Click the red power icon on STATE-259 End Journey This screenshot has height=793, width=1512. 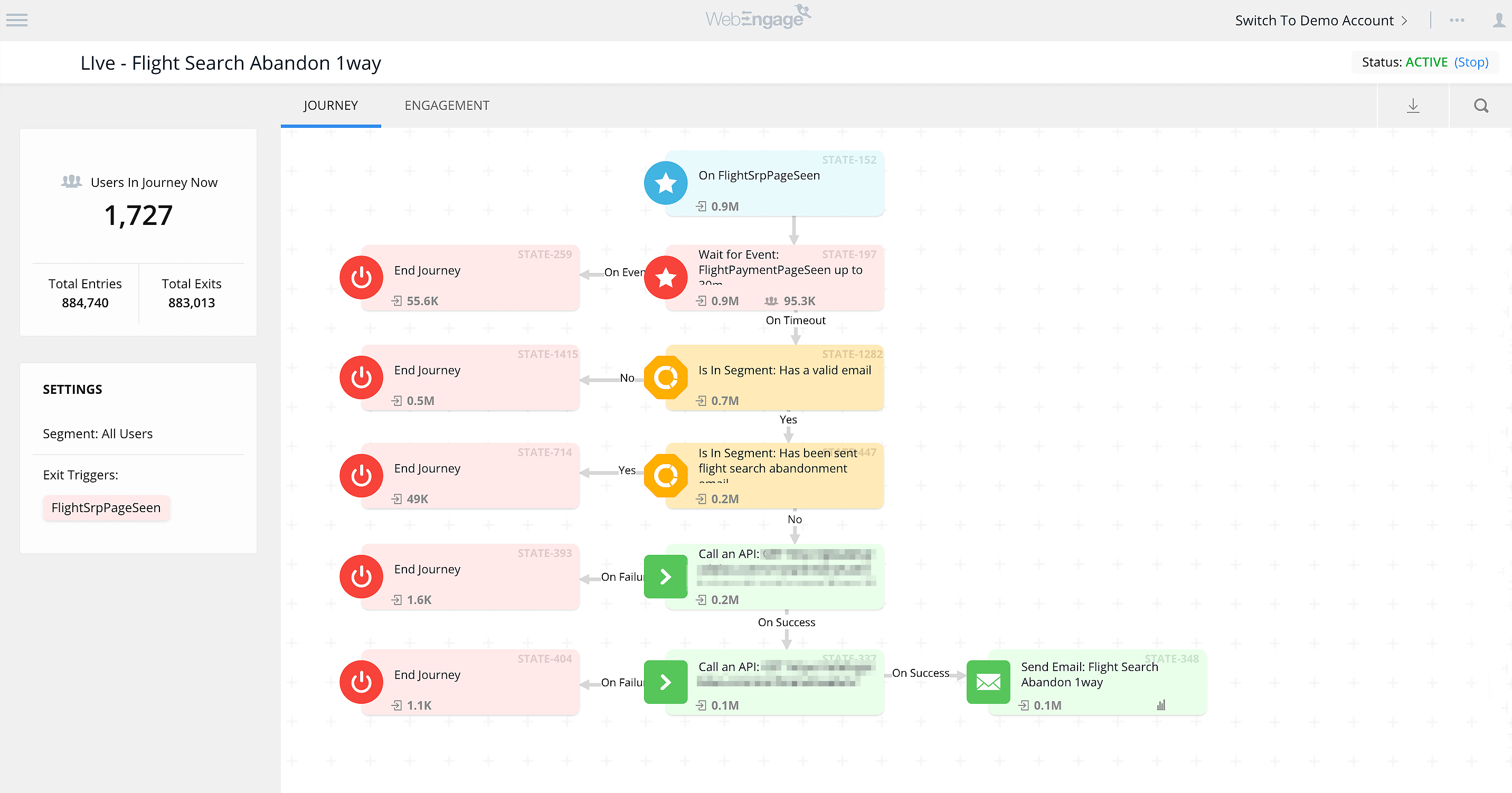(x=361, y=278)
